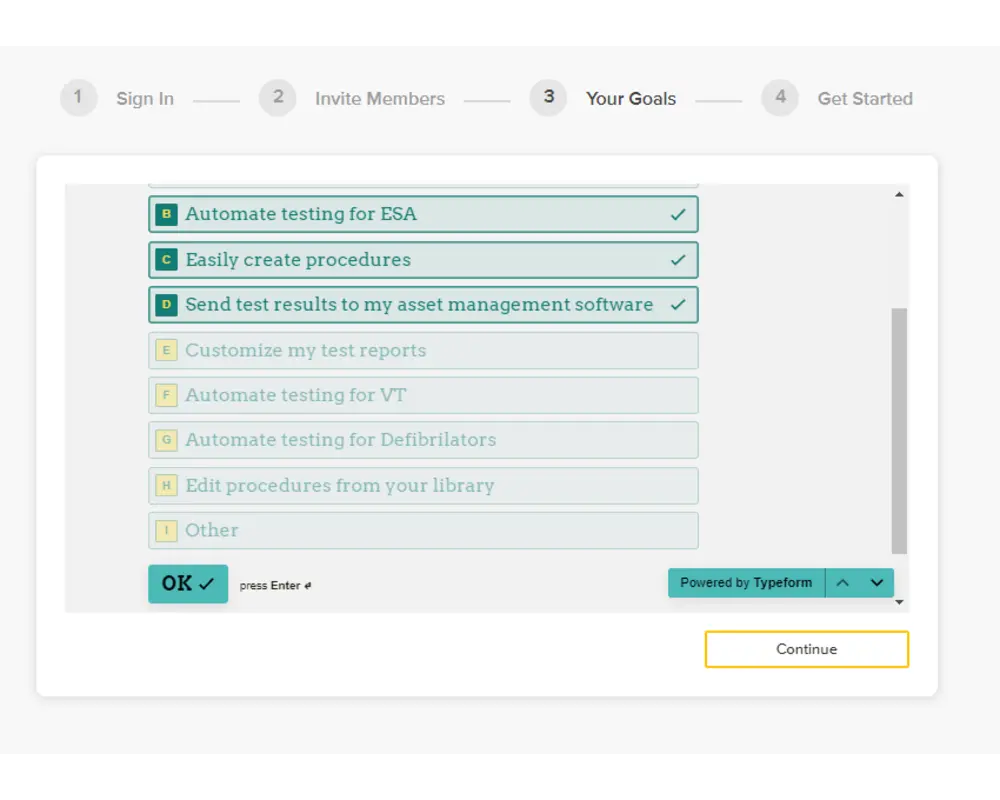
Task: Click the B key badge icon
Action: click(166, 214)
